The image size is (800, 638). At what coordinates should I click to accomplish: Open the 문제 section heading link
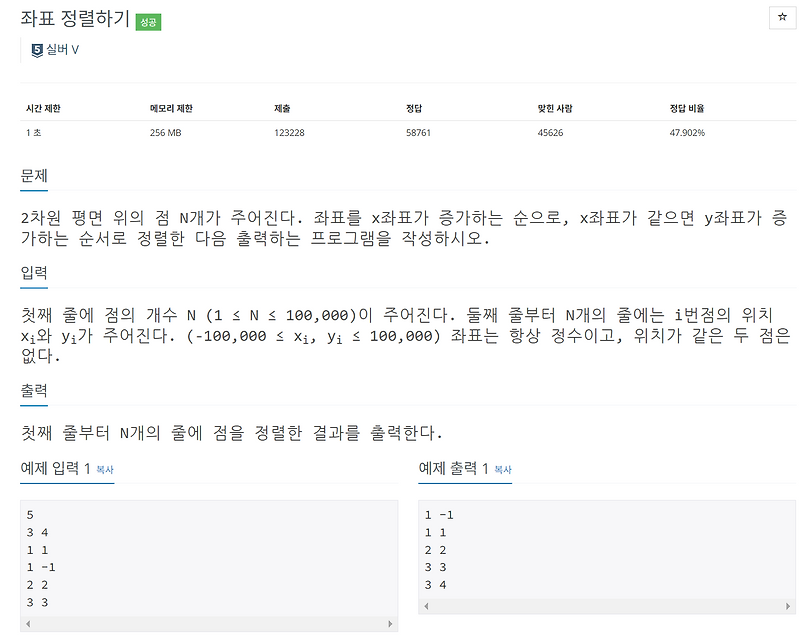click(x=32, y=178)
